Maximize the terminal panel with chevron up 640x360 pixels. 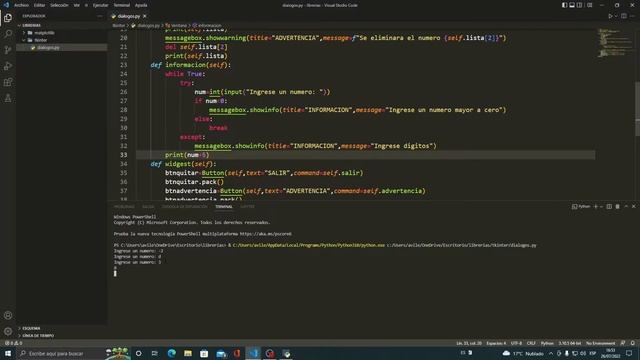click(626, 207)
